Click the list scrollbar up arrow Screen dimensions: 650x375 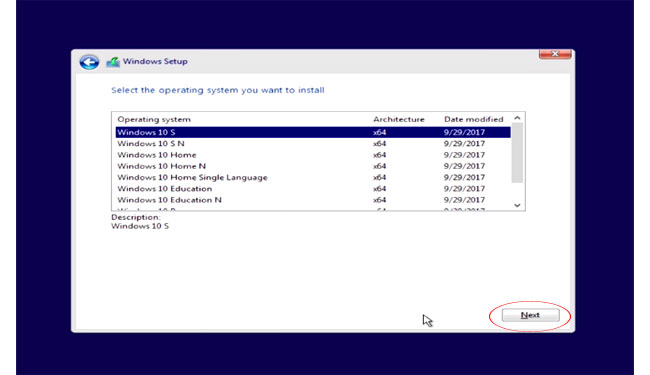pyautogui.click(x=517, y=118)
